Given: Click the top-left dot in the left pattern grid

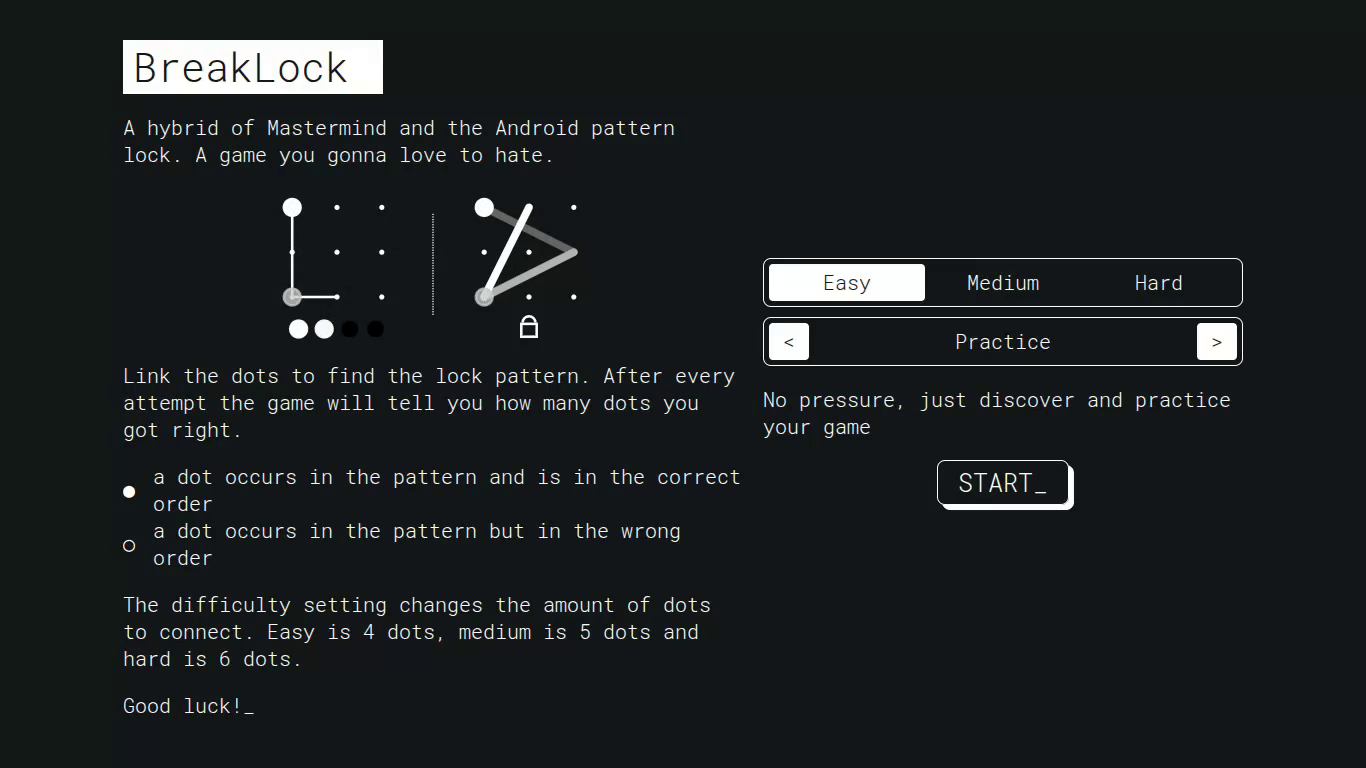Looking at the screenshot, I should pyautogui.click(x=292, y=207).
